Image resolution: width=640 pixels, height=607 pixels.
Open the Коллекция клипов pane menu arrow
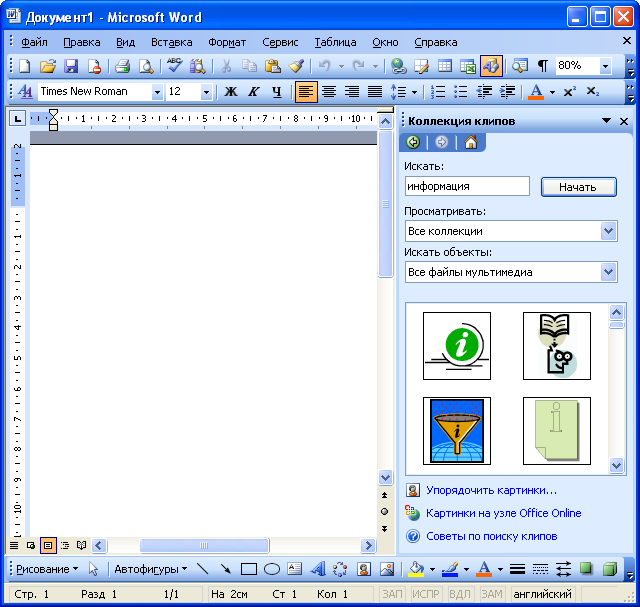[x=607, y=120]
